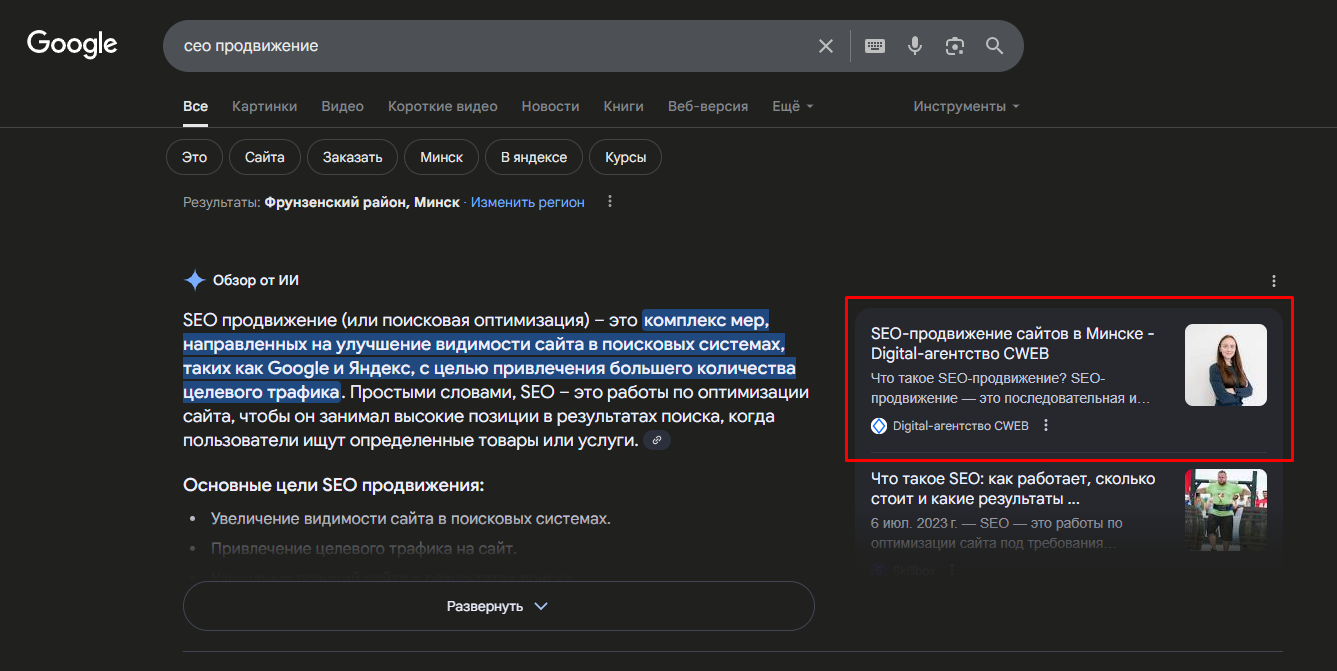Open the Веб-версия tab

(x=708, y=106)
